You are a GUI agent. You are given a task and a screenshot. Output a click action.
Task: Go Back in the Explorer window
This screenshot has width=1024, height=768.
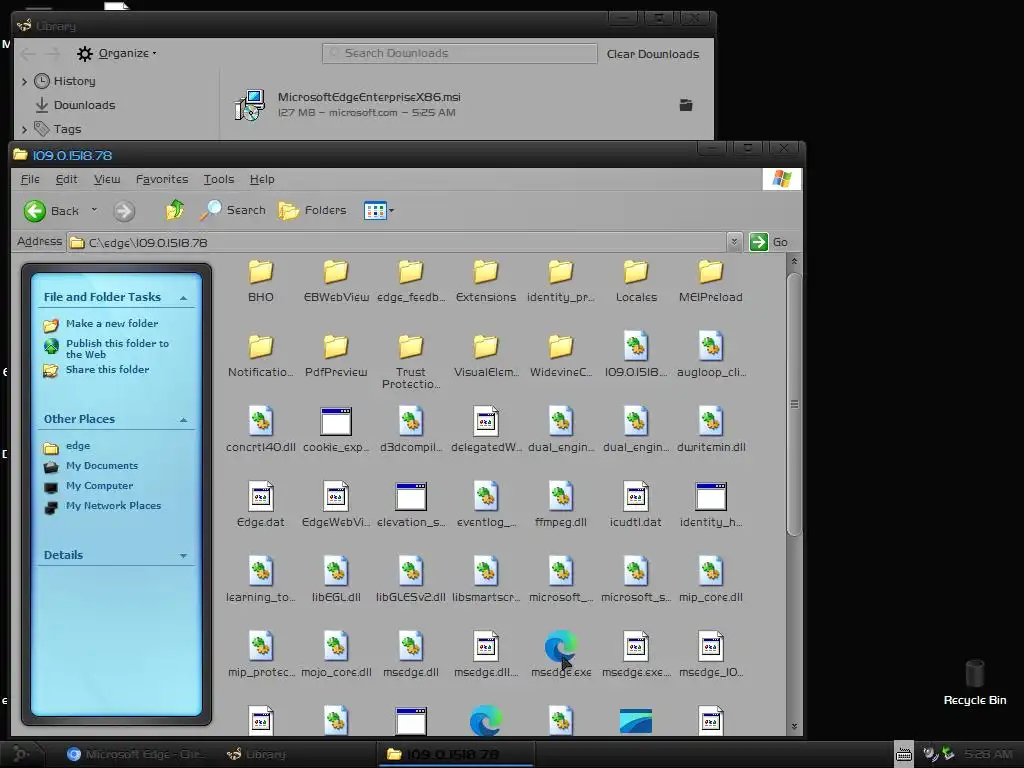coord(52,211)
